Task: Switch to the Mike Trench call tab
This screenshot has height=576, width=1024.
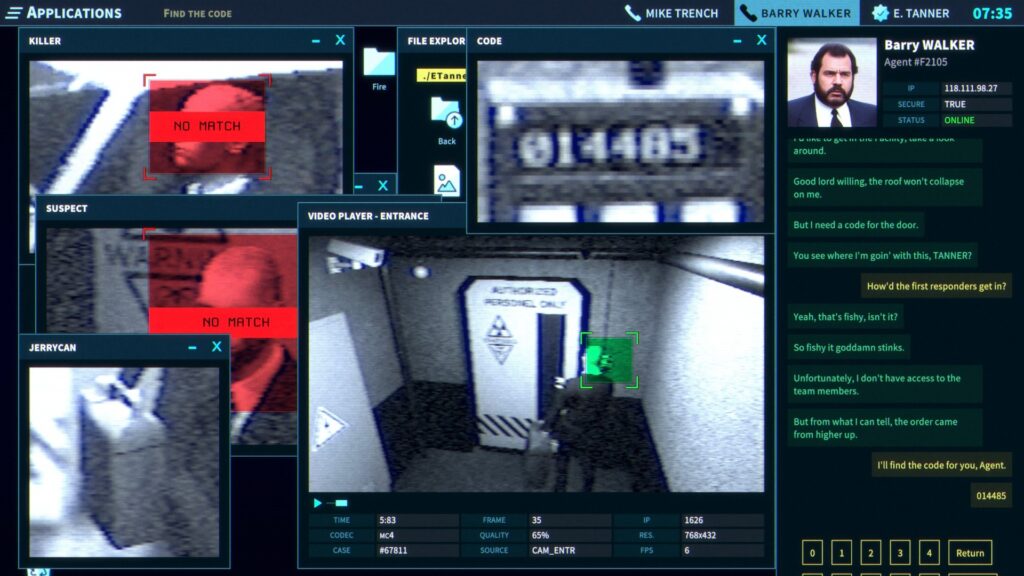Action: [x=672, y=13]
